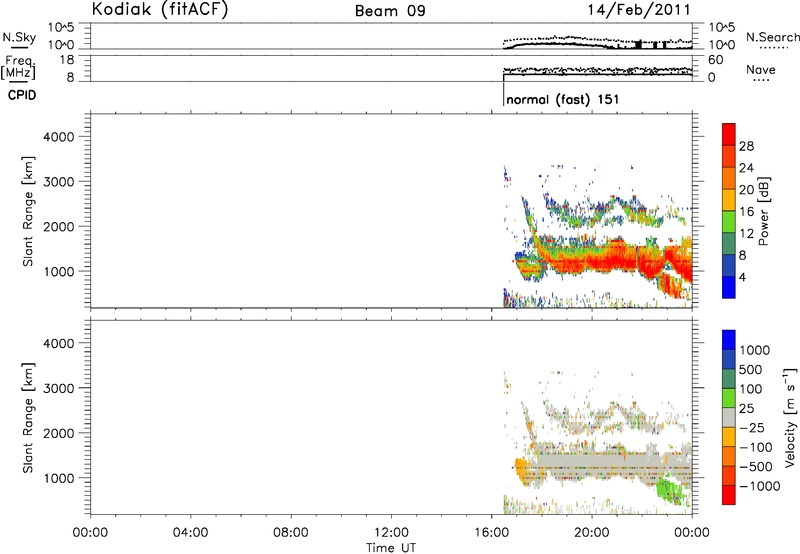Click green velocity patch below 1000 km

tap(670, 491)
